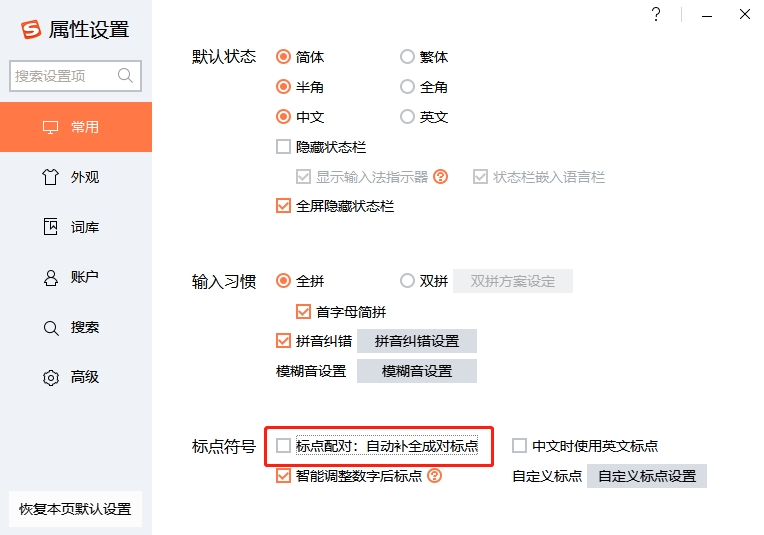This screenshot has width=764, height=535.
Task: Select 双拼 input mode
Action: [x=407, y=281]
